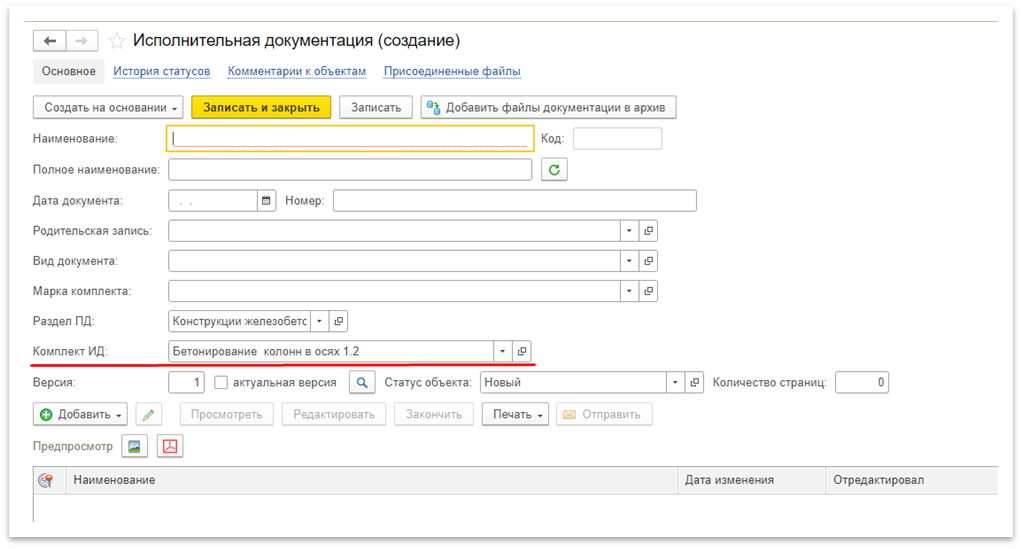
Task: Click the green refresh icon beside full name
Action: (554, 170)
